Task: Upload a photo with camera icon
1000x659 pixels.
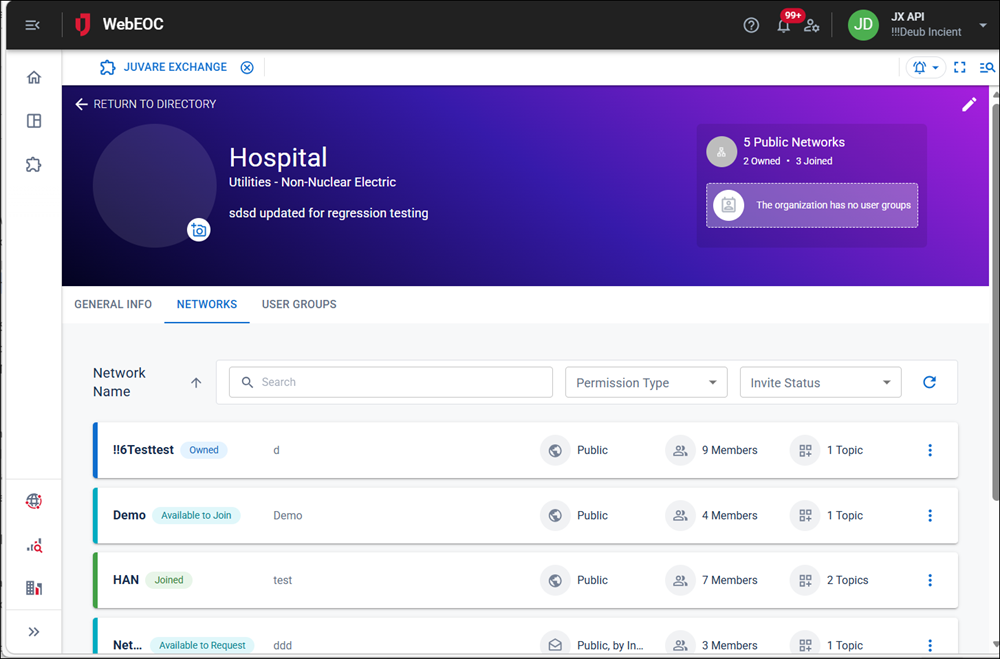Action: 199,230
